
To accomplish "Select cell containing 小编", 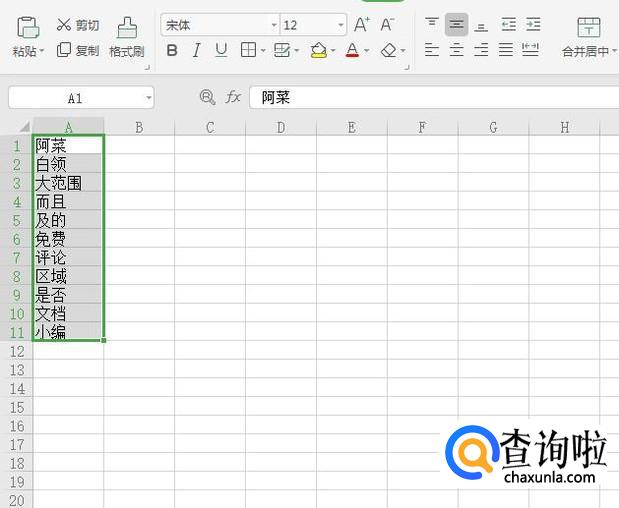I will click(x=68, y=331).
